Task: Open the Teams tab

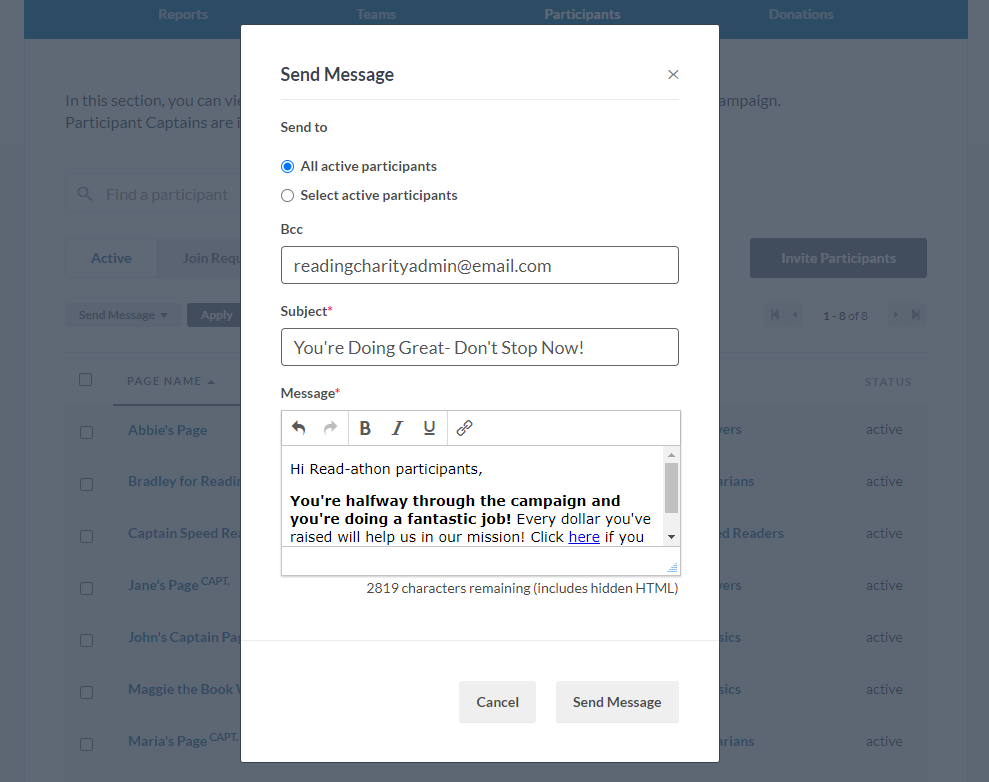Action: (376, 15)
